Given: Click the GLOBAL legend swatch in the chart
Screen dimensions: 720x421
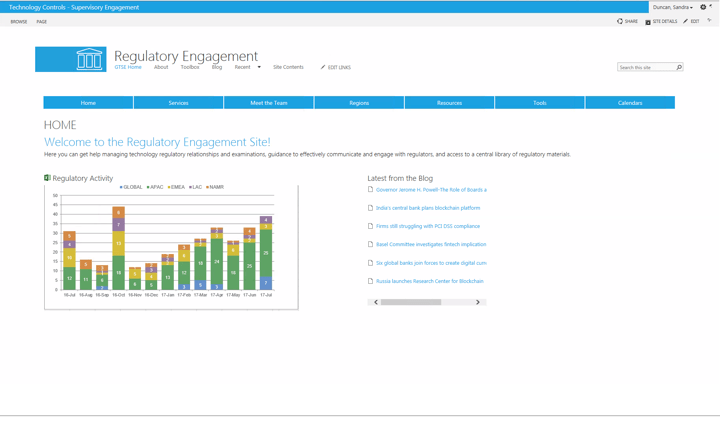Looking at the screenshot, I should coord(121,187).
